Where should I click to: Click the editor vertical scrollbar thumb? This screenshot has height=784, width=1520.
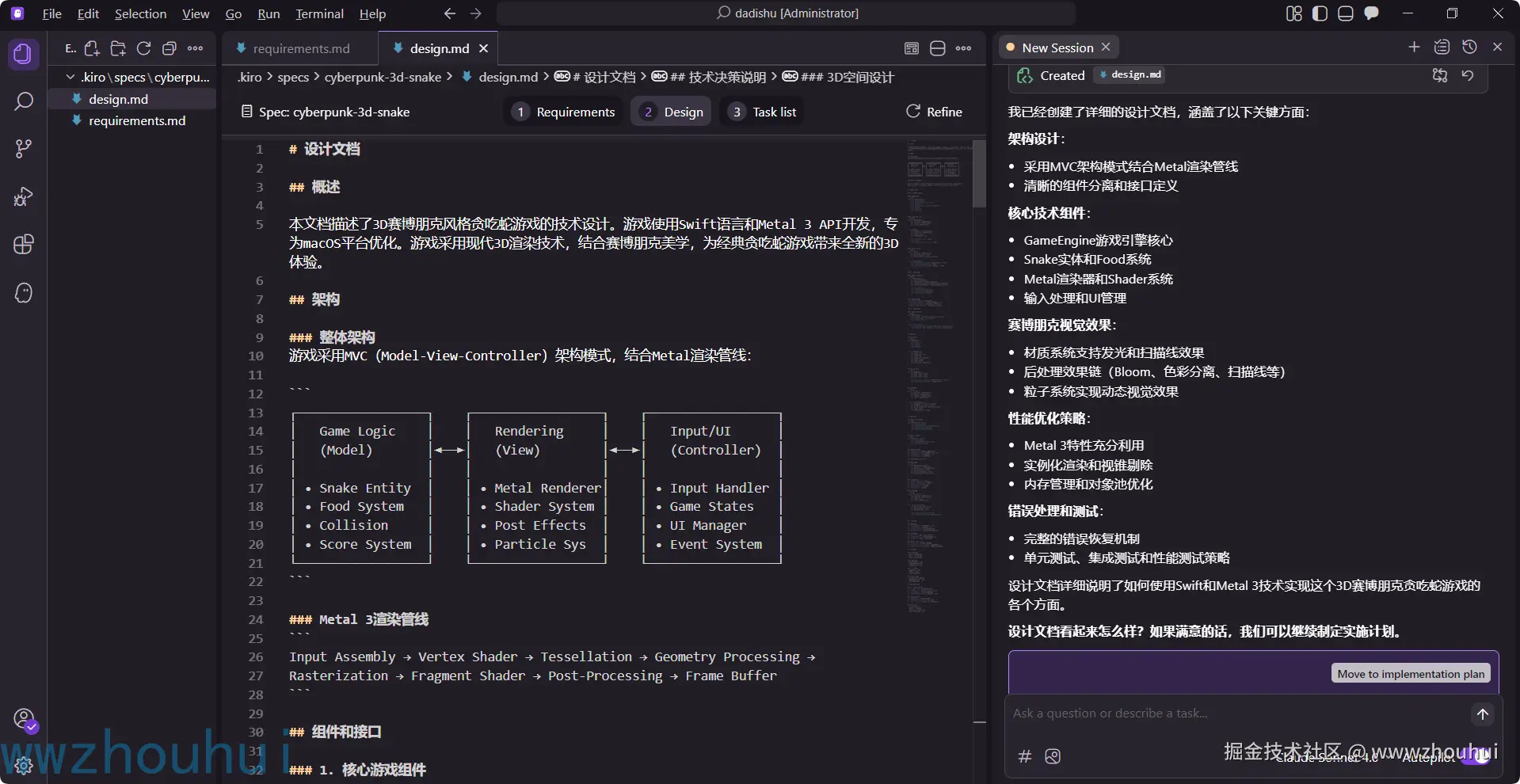pos(980,173)
